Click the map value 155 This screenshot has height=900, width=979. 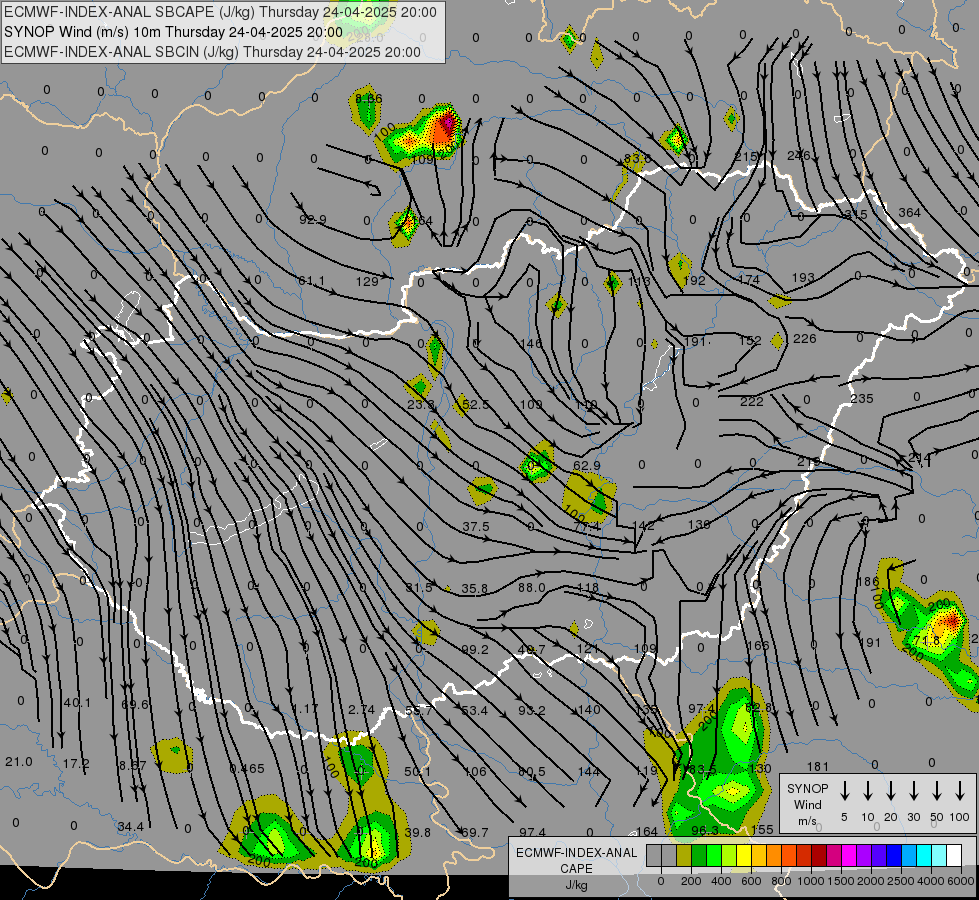click(762, 829)
